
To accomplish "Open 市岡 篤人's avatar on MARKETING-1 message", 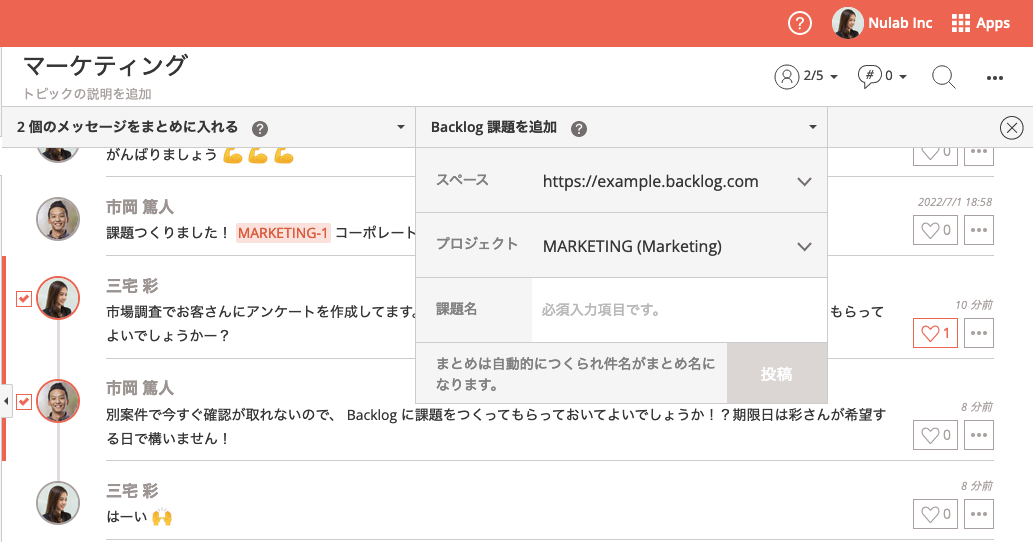I will point(58,219).
